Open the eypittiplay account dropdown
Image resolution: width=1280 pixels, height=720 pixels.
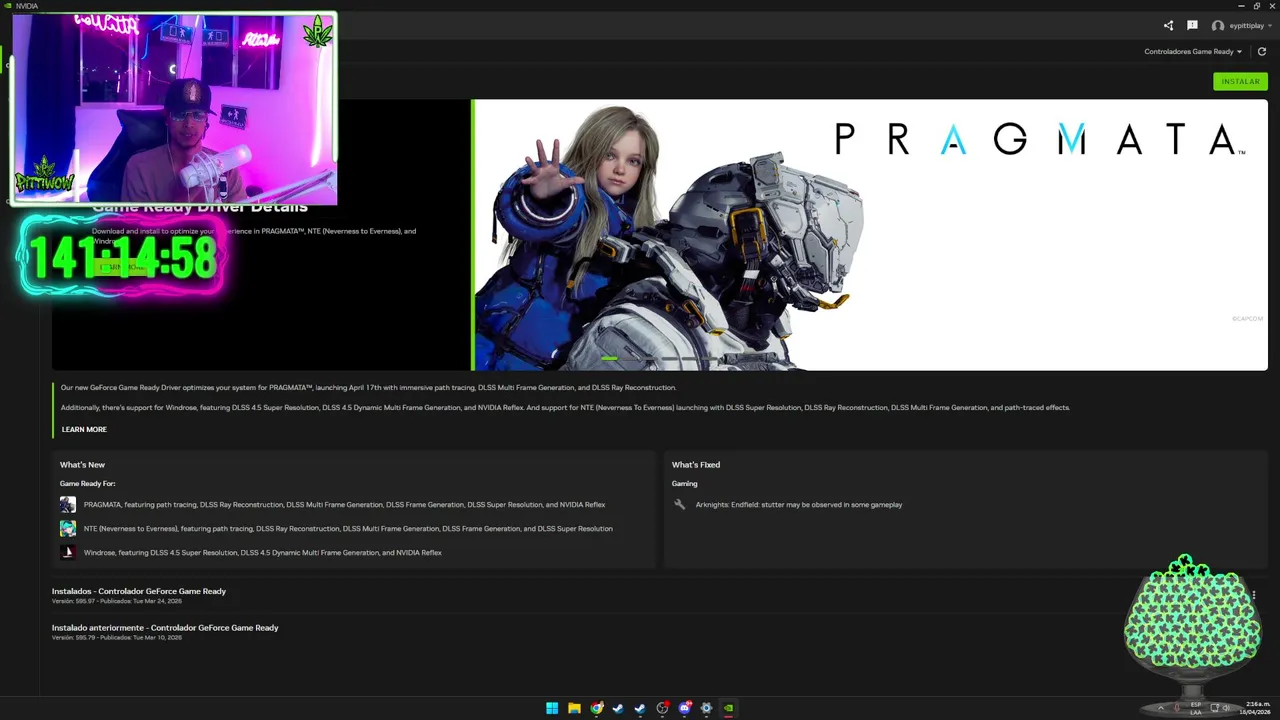tap(1250, 26)
